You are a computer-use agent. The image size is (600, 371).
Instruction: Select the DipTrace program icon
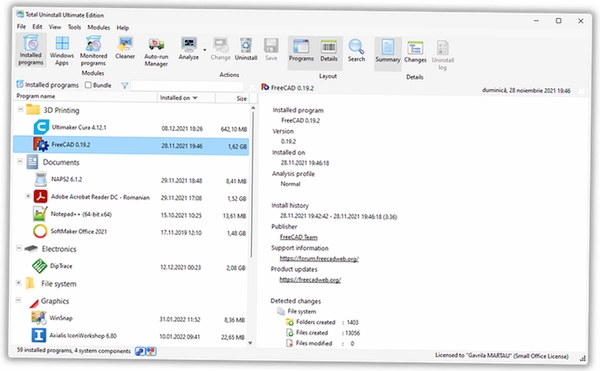39,265
